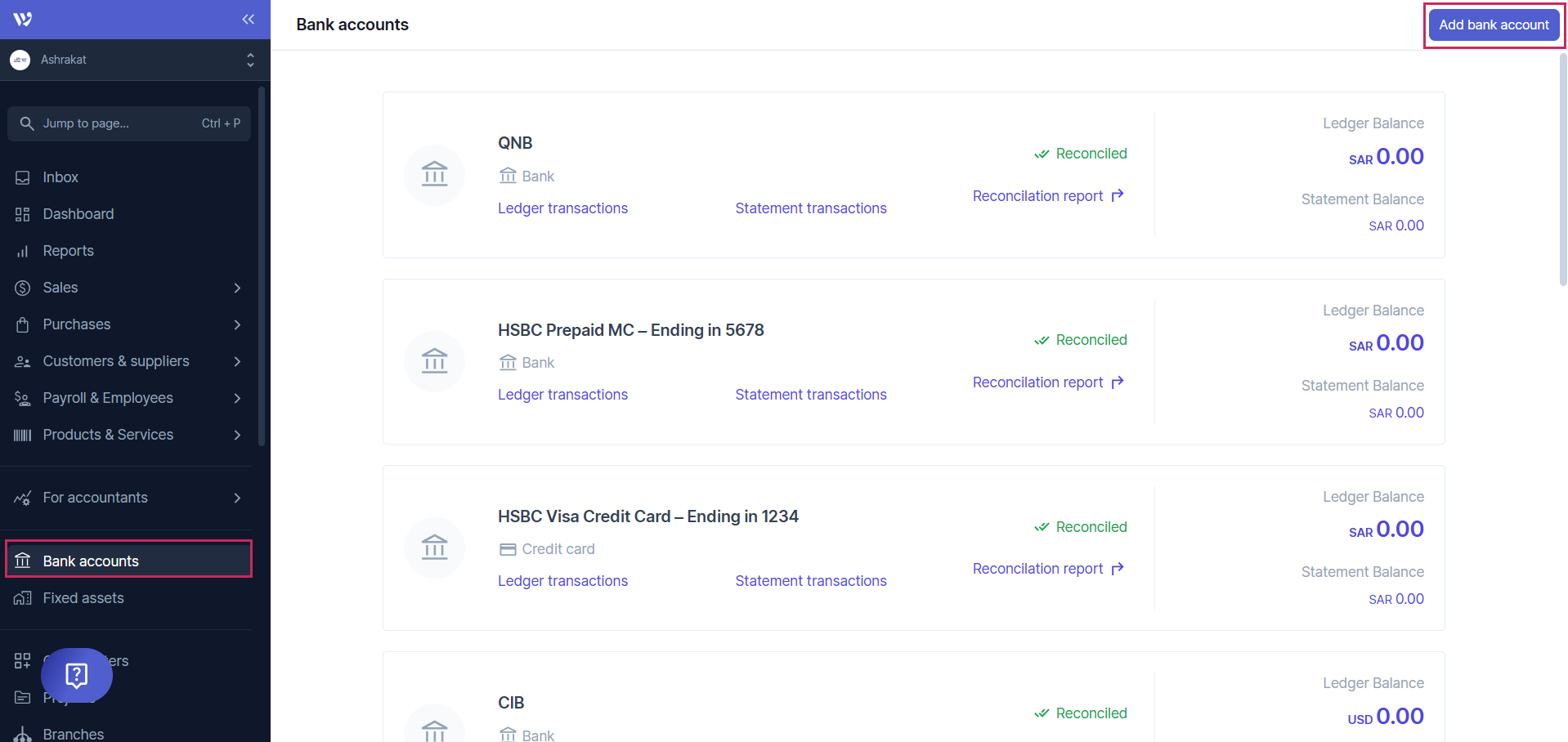
Task: Collapse the sidebar with double-chevron icon
Action: coord(248,20)
